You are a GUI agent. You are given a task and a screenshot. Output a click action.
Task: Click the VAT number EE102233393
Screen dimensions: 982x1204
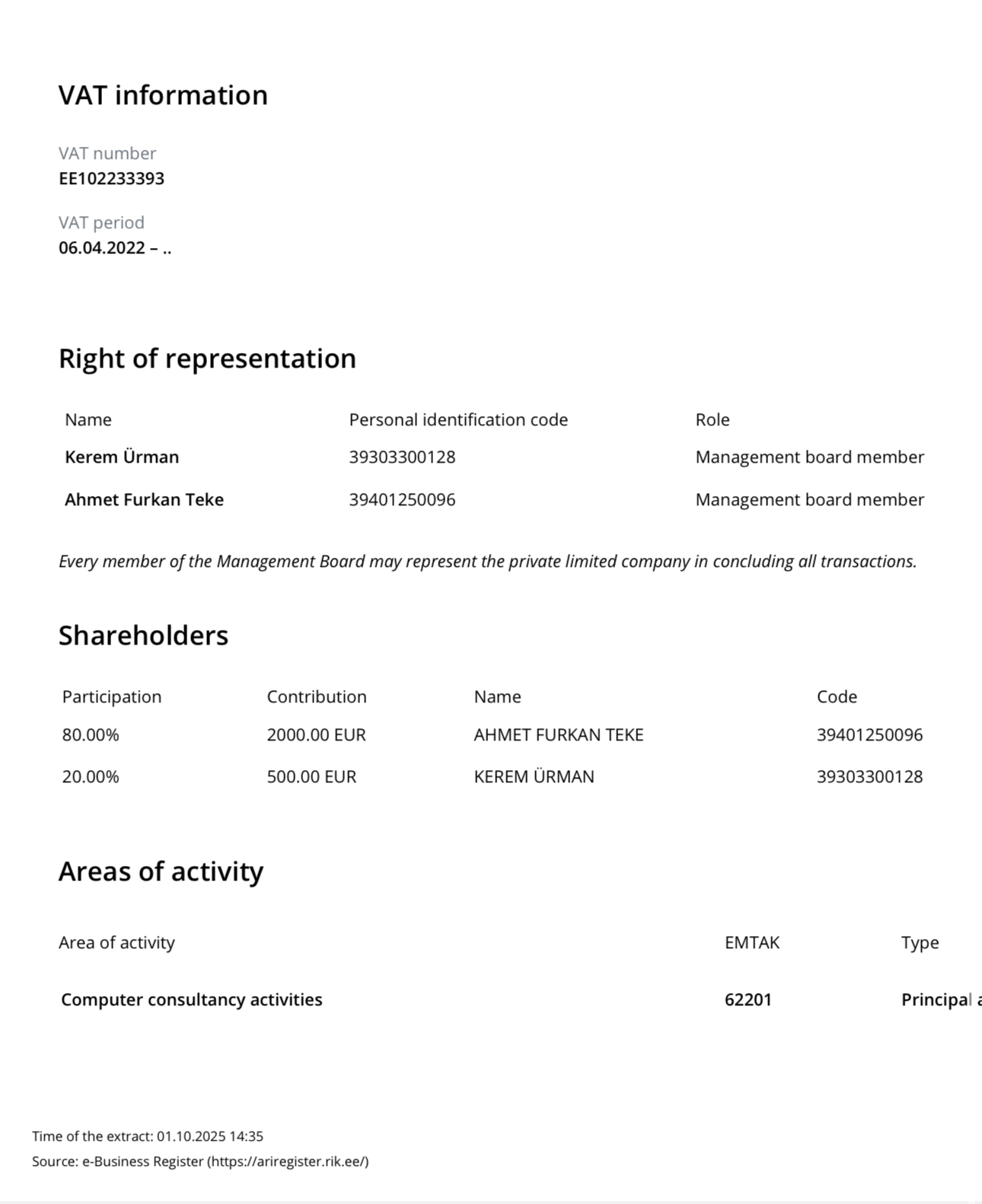tap(111, 179)
